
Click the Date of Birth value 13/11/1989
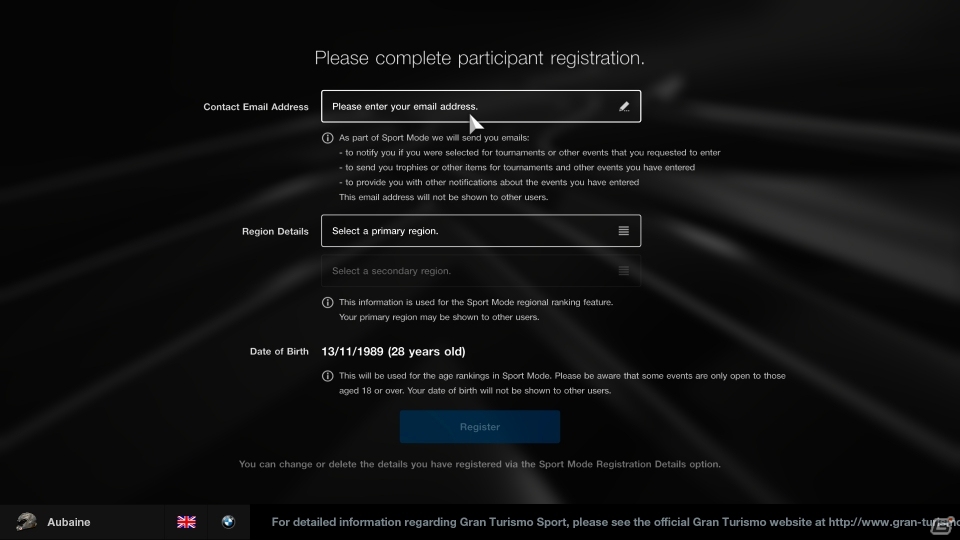coord(393,351)
